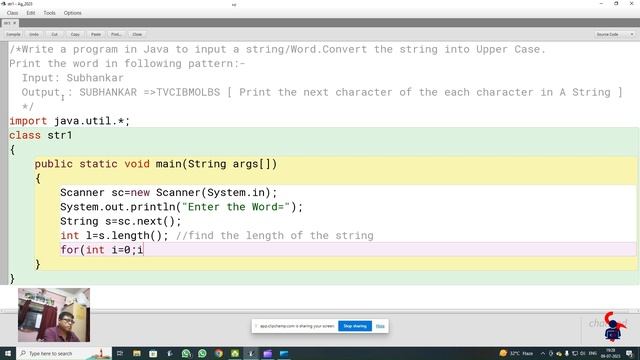The width and height of the screenshot is (640, 360).
Task: Click the Undo toolbar button
Action: click(34, 35)
